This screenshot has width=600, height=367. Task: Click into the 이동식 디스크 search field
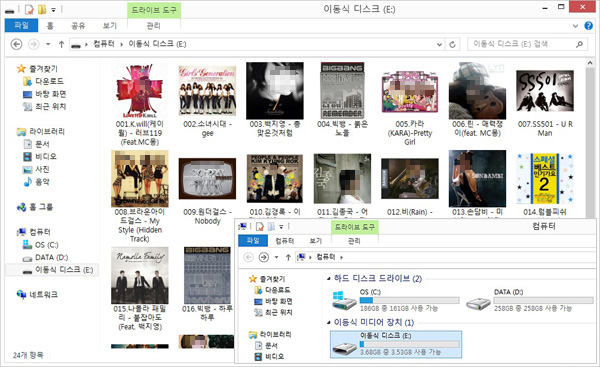(x=520, y=44)
